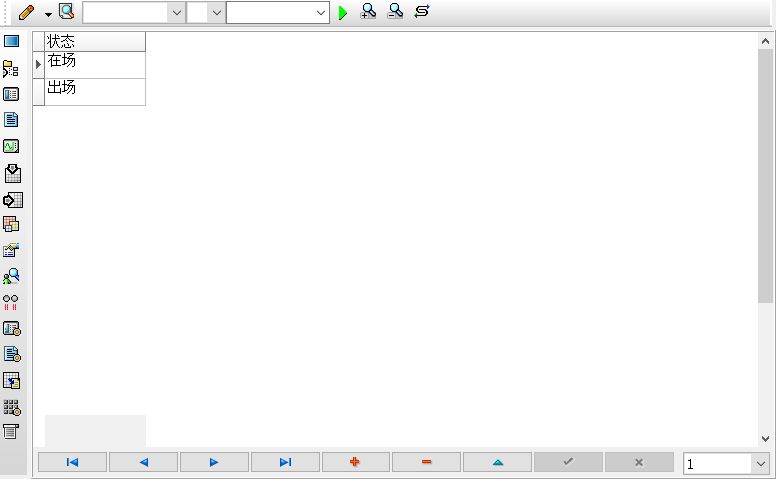Click the table with blue arrow sidebar icon
The height and width of the screenshot is (479, 776).
[x=11, y=381]
